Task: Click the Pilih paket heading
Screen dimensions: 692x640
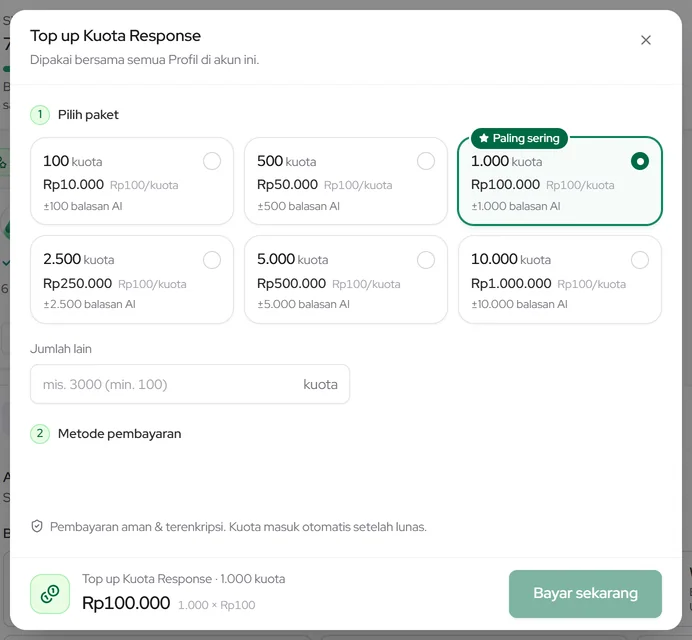Action: point(88,115)
